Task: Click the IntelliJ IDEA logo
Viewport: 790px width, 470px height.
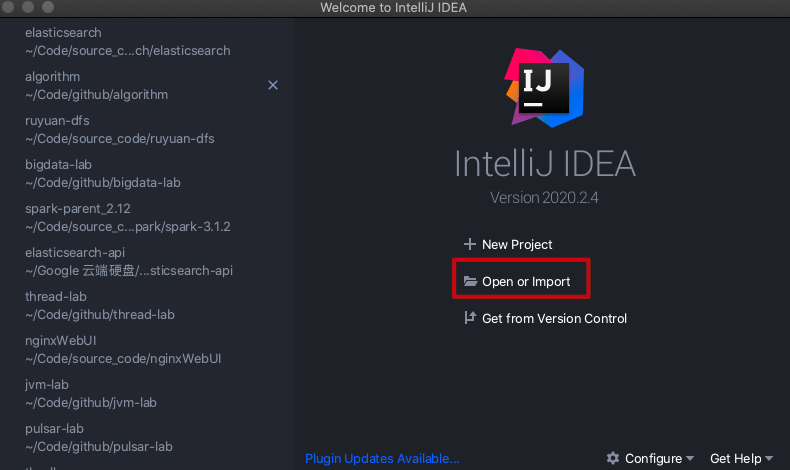Action: (545, 86)
